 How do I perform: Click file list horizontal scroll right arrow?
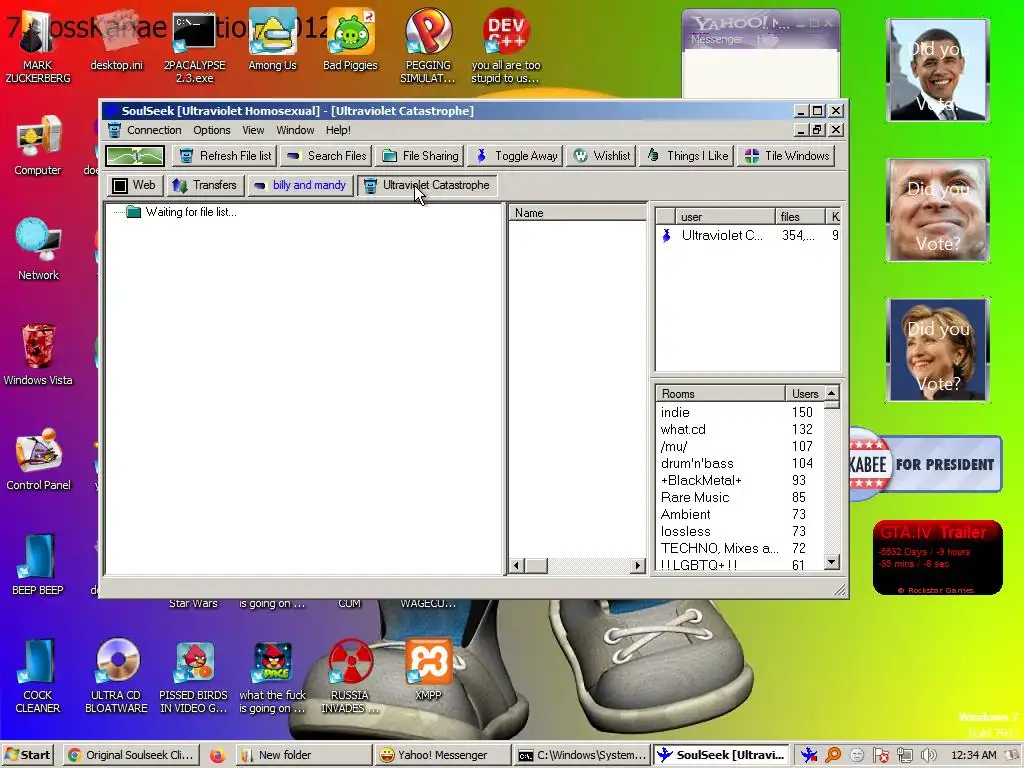click(x=637, y=566)
